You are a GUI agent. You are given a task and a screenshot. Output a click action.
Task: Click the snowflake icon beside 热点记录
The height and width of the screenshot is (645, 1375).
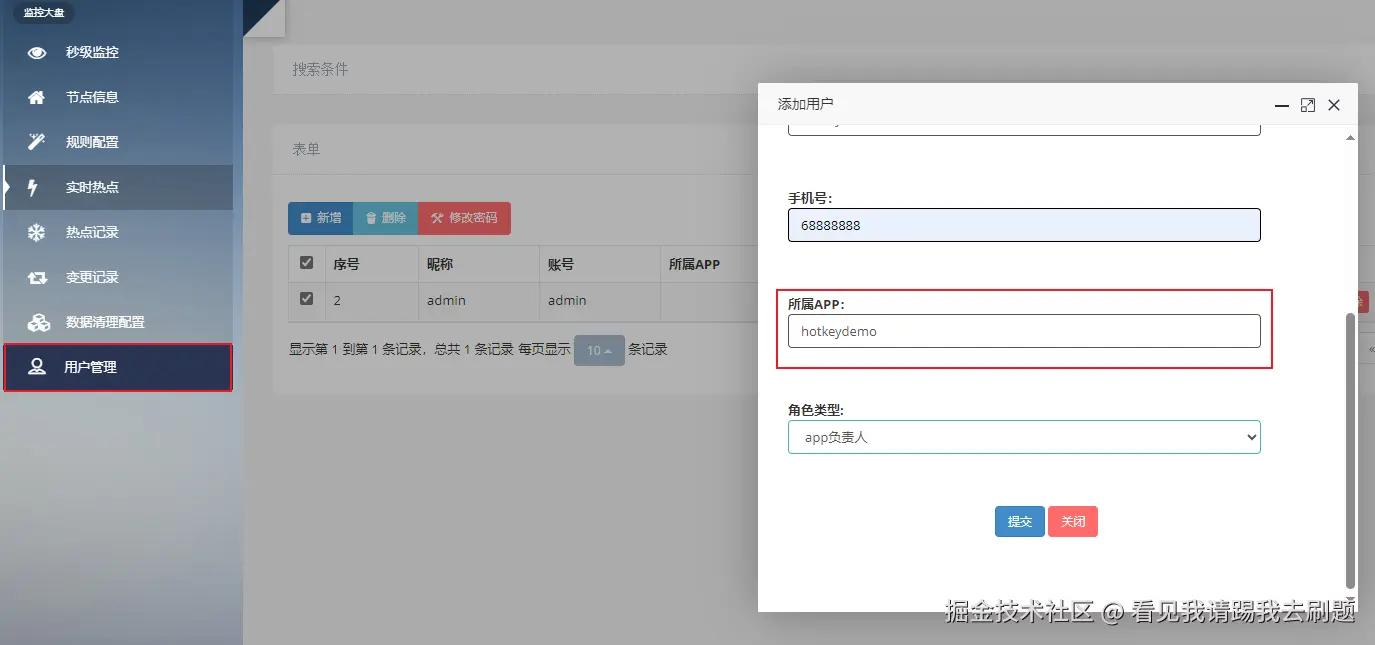(37, 232)
